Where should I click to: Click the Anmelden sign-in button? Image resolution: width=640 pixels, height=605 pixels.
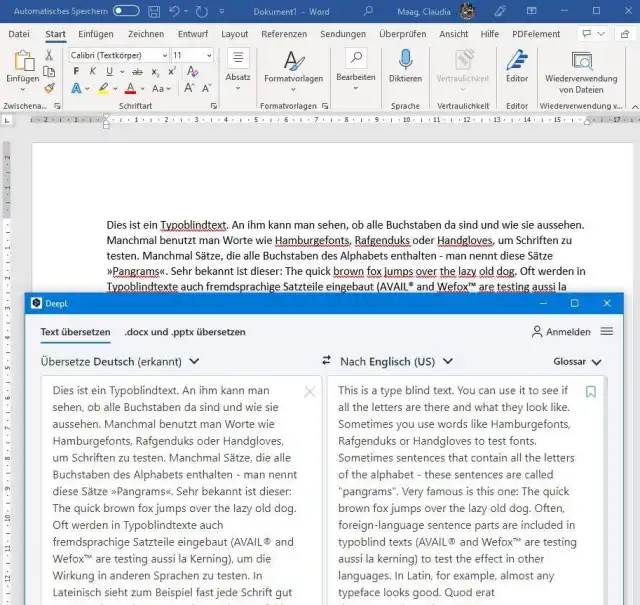pyautogui.click(x=561, y=332)
